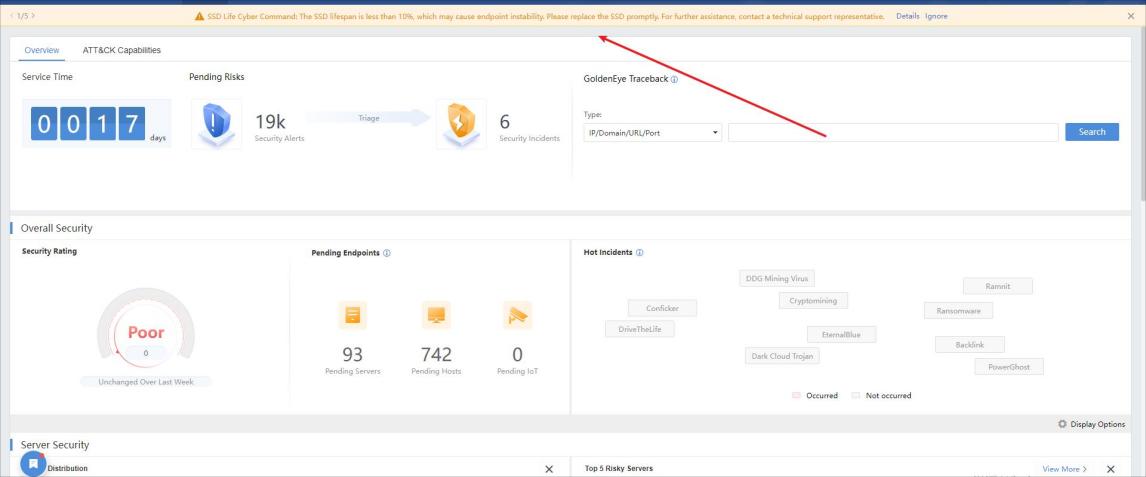Select the Ramnit incident tag
1146x477 pixels.
[998, 286]
